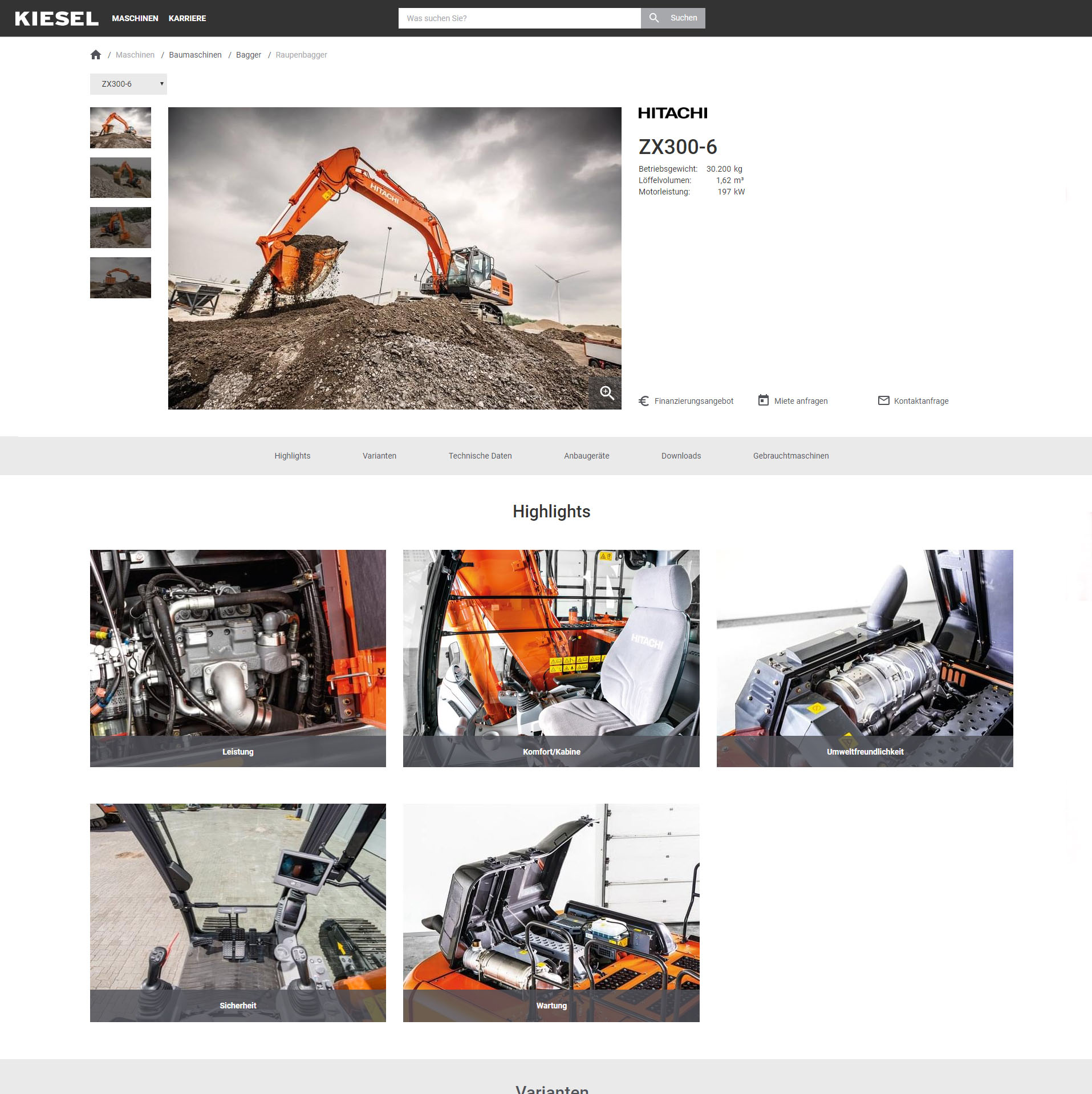Open the ZX300-6 model dropdown
The height and width of the screenshot is (1094, 1092).
pos(128,84)
